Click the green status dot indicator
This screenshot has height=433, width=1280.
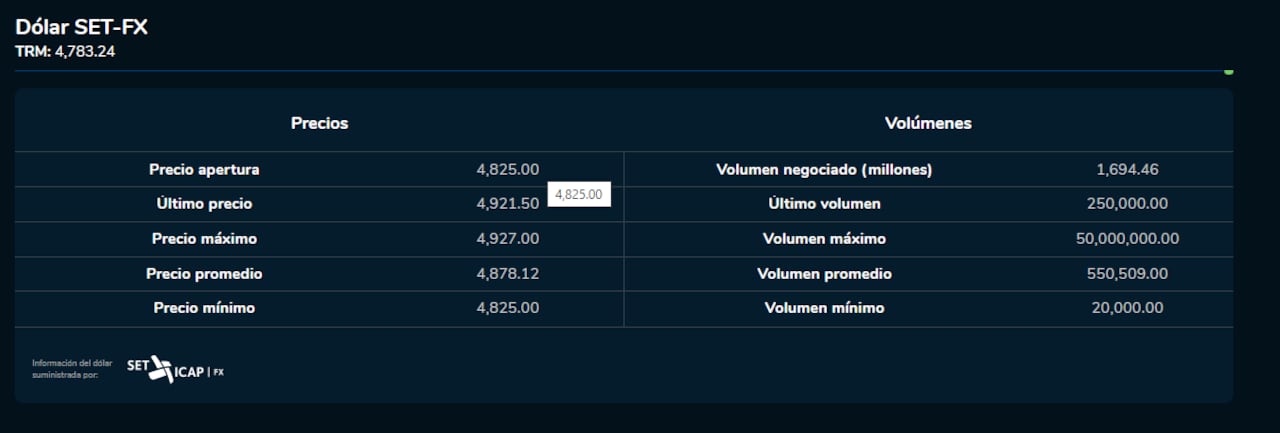1228,71
